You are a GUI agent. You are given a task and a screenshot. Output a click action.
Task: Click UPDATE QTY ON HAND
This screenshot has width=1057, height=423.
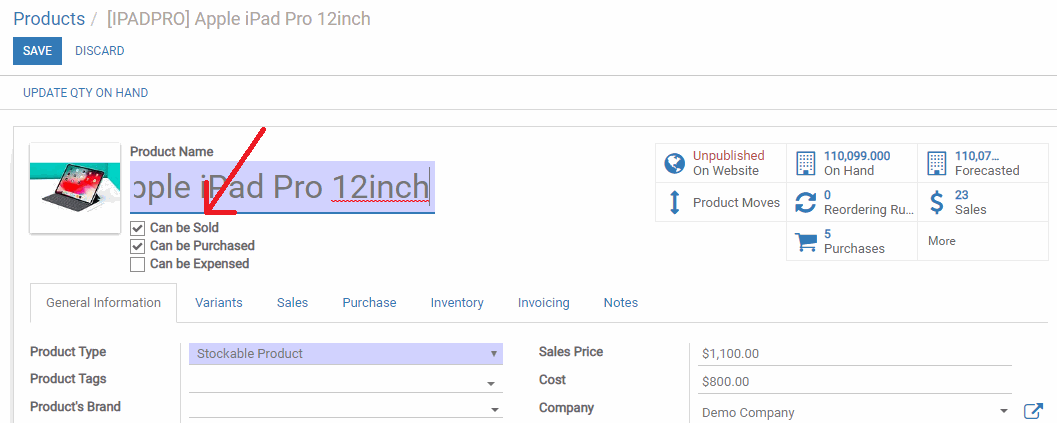coord(86,92)
